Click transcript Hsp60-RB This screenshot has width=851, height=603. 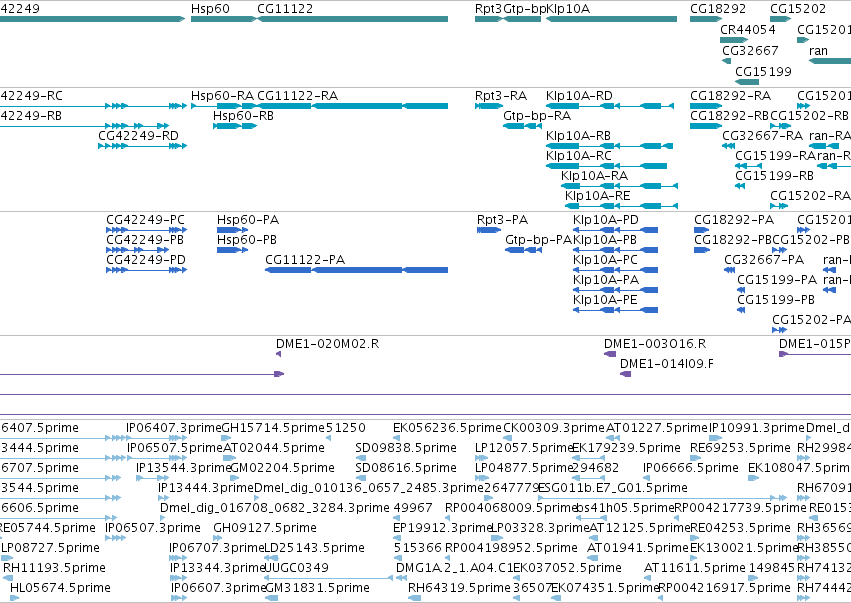tap(235, 126)
